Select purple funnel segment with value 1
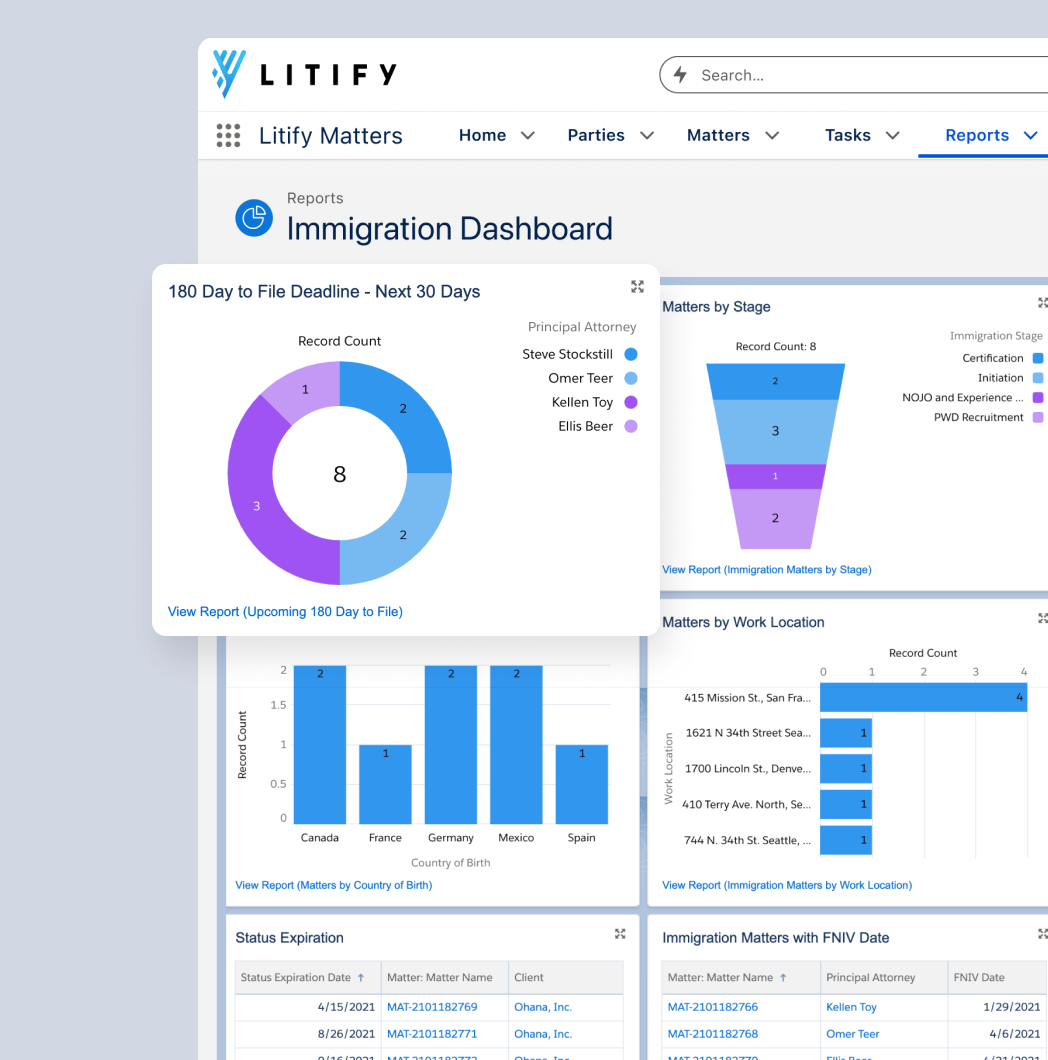This screenshot has width=1048, height=1060. (x=775, y=477)
